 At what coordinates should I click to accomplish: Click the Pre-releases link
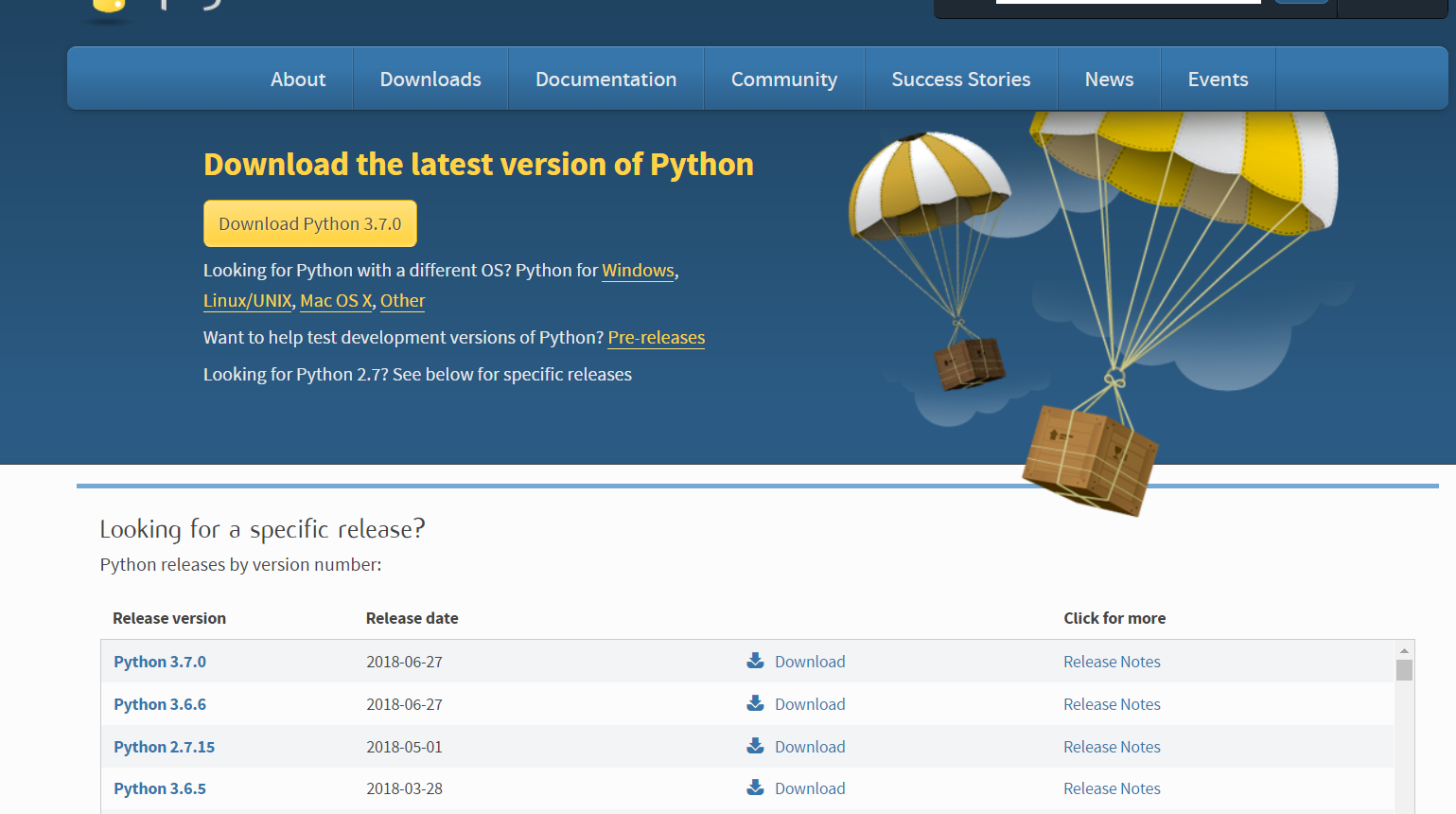pos(656,338)
